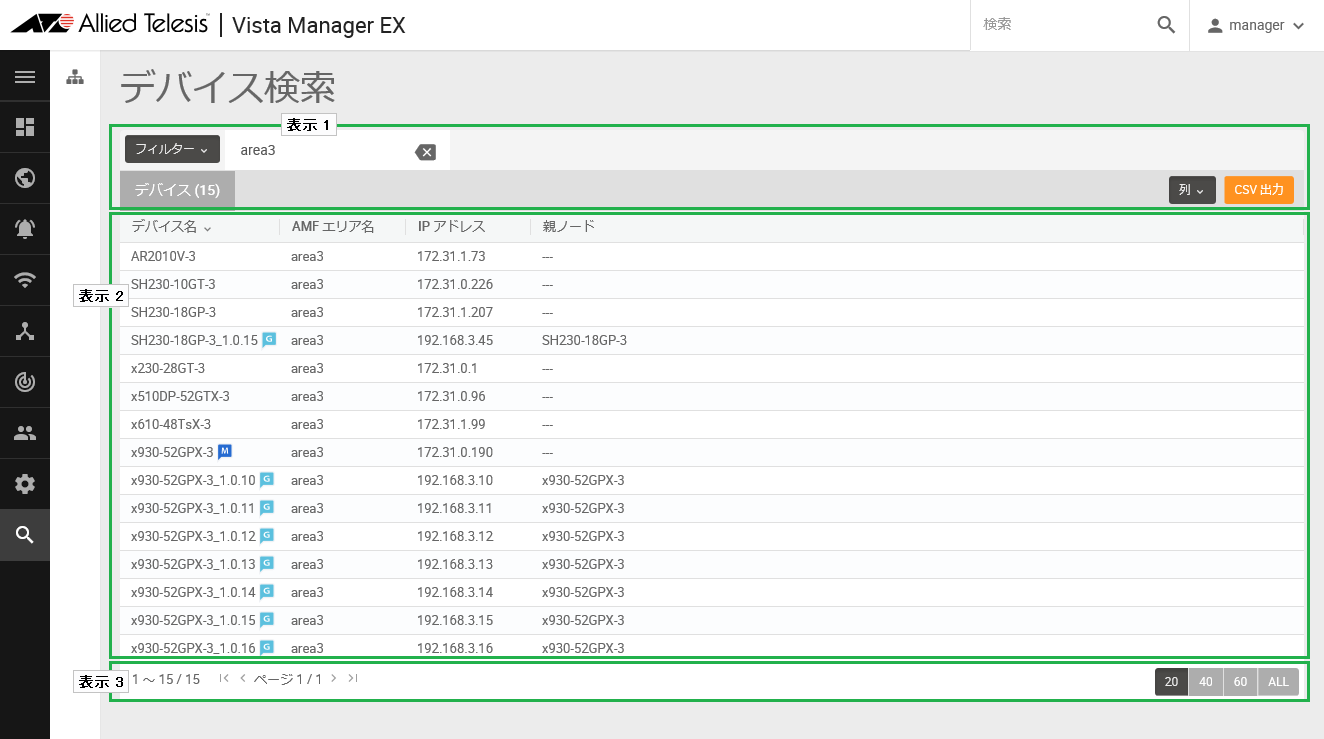Viewport: 1324px width, 739px height.
Task: Click IP address 192.168.3.15
Action: pos(455,620)
